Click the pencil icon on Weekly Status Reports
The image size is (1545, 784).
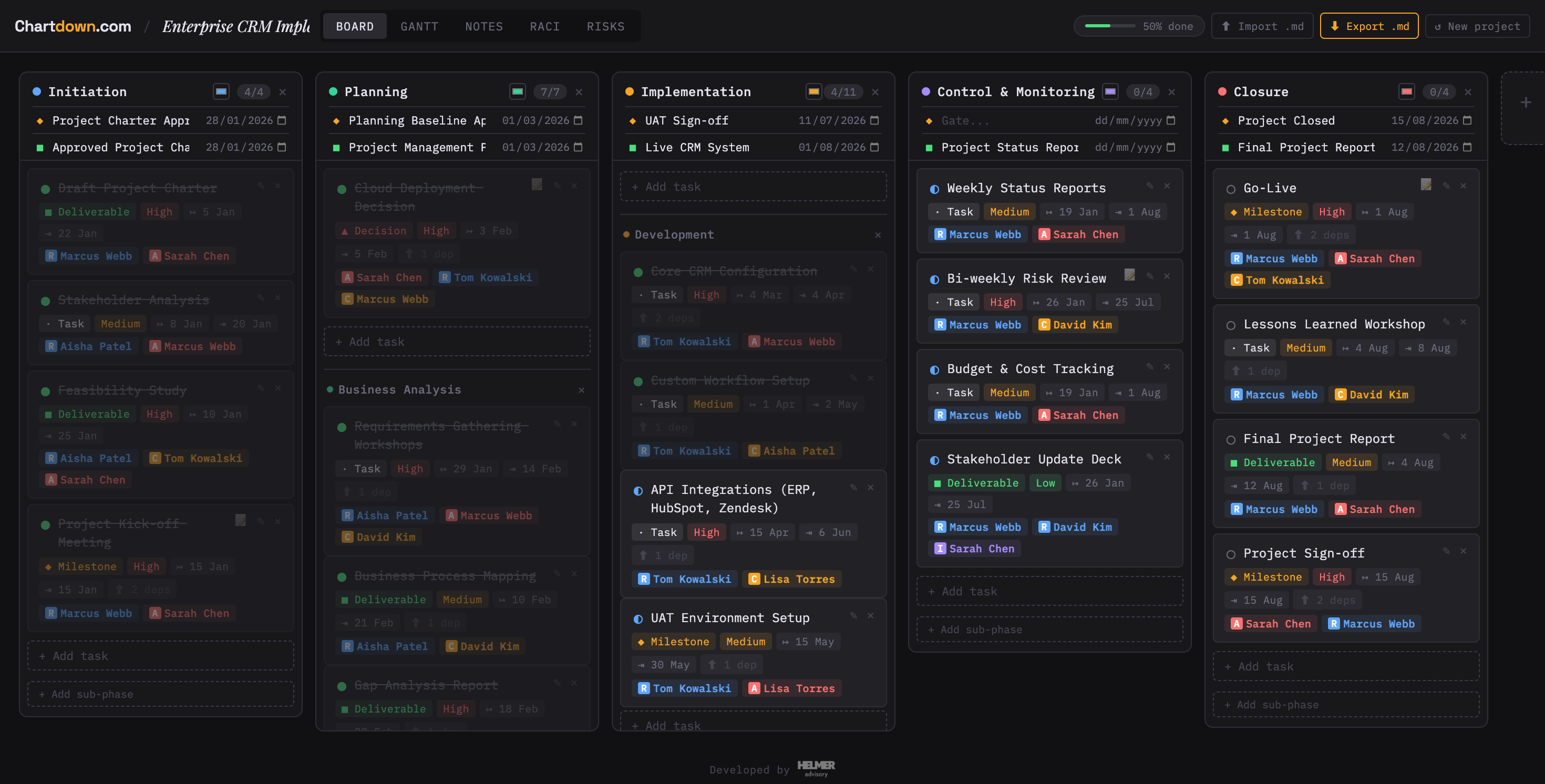(1149, 186)
